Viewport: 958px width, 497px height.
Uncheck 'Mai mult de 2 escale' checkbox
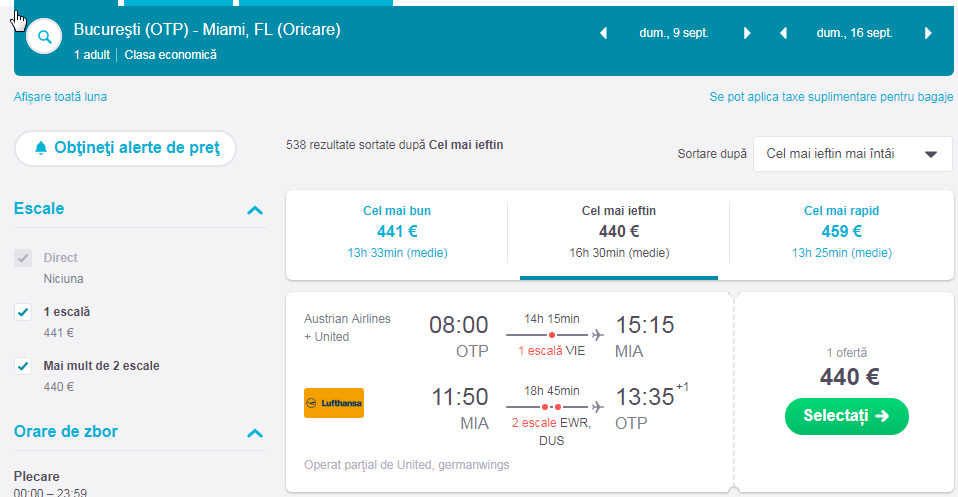(23, 366)
